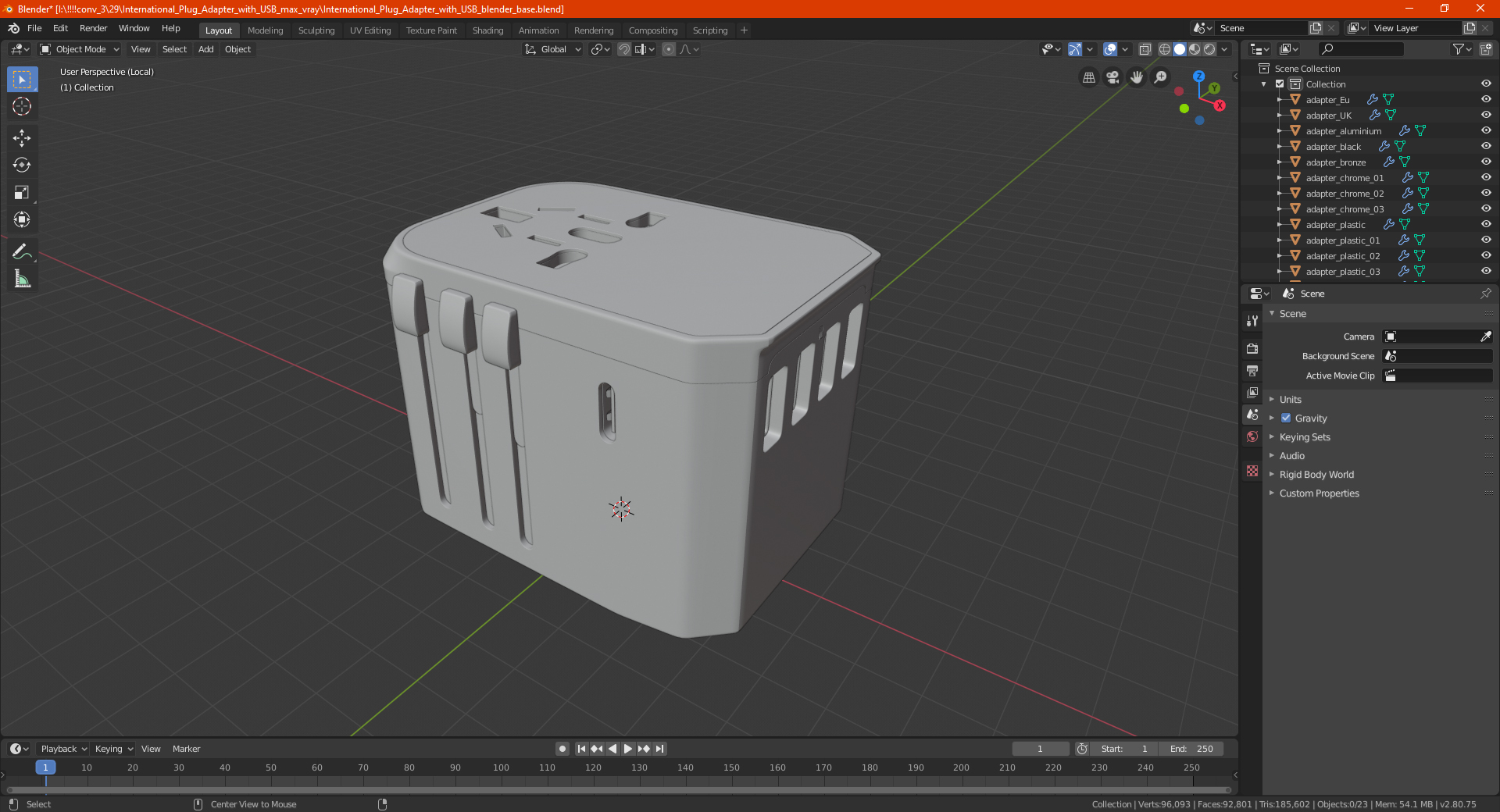
Task: Toggle X-ray mode in viewport
Action: [x=1145, y=49]
